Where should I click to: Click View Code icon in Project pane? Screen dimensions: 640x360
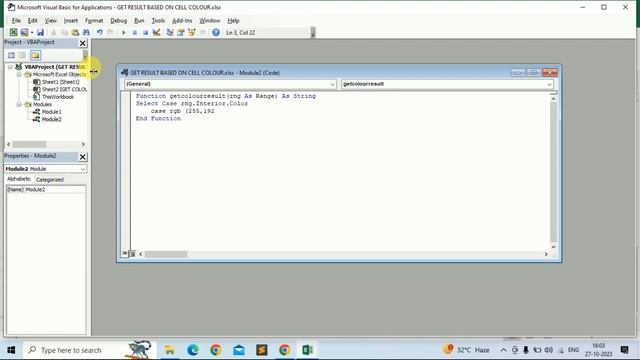tap(11, 55)
